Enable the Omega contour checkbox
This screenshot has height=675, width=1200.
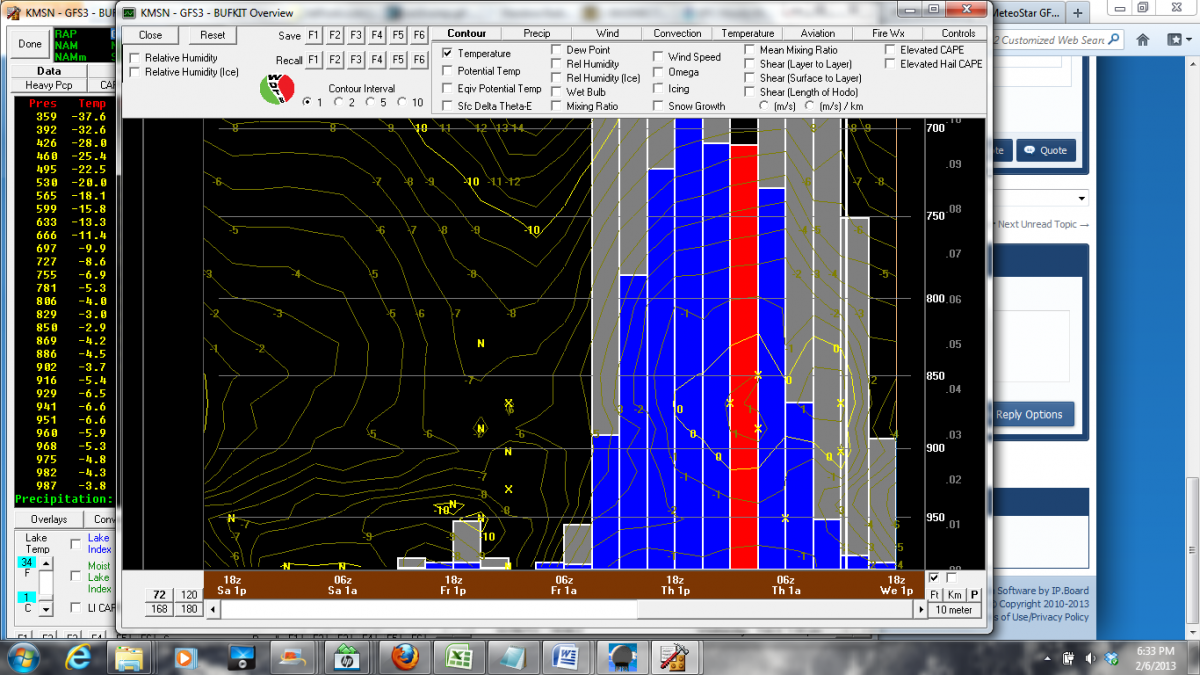click(x=659, y=73)
